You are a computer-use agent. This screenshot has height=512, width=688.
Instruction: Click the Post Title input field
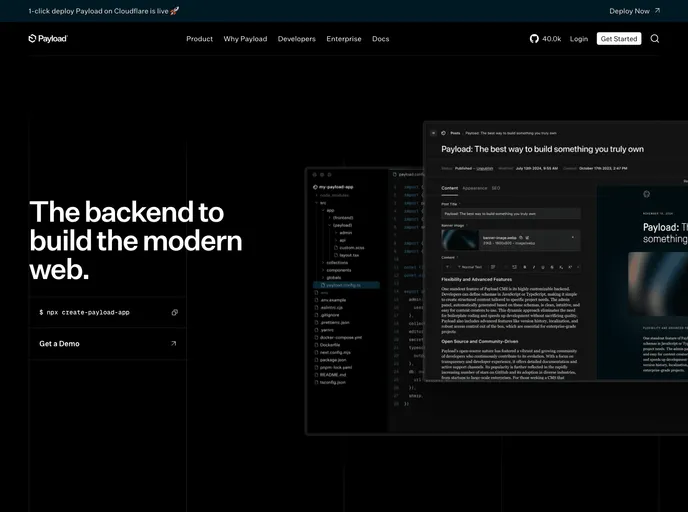click(x=510, y=213)
